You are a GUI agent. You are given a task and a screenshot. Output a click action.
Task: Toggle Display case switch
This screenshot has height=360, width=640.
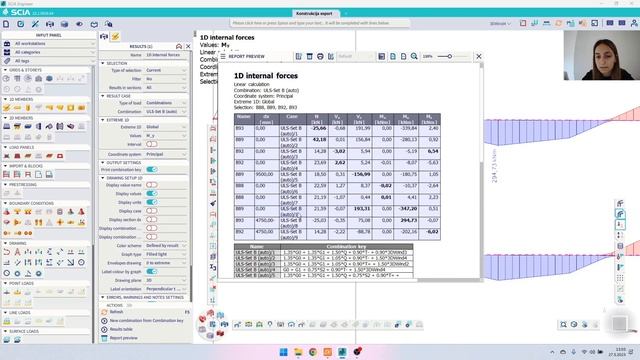point(151,211)
